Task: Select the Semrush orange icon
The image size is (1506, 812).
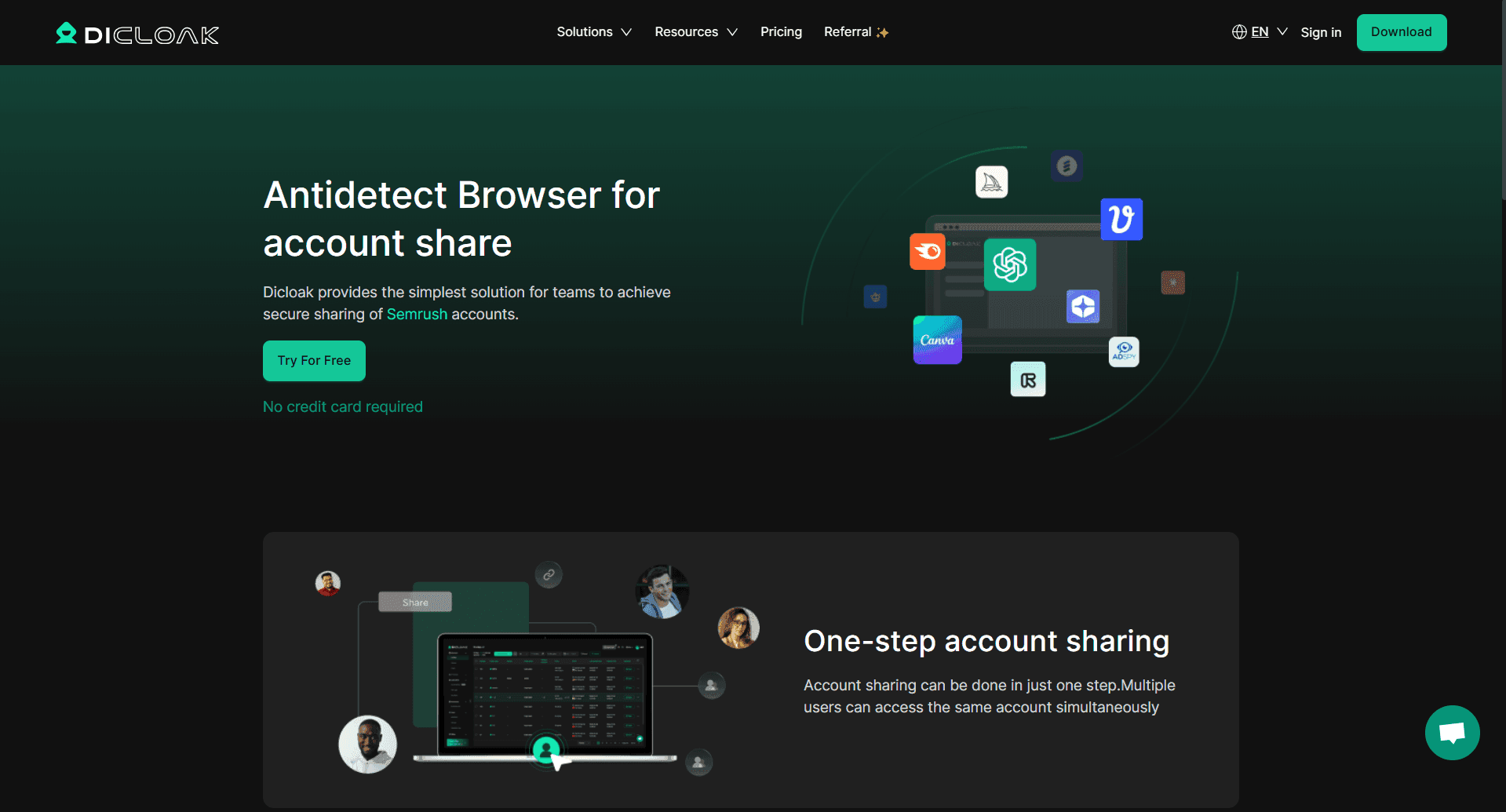Action: tap(927, 251)
